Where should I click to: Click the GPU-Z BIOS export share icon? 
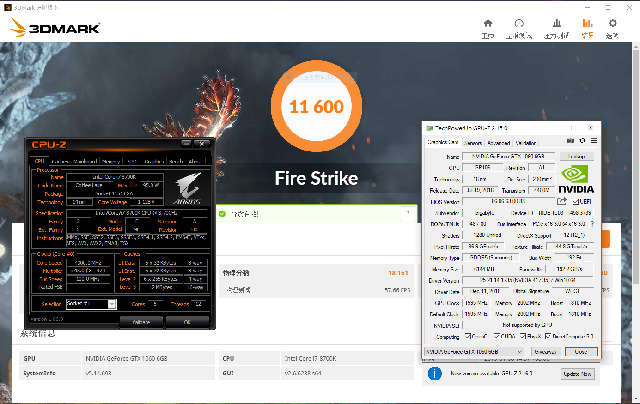coord(562,201)
